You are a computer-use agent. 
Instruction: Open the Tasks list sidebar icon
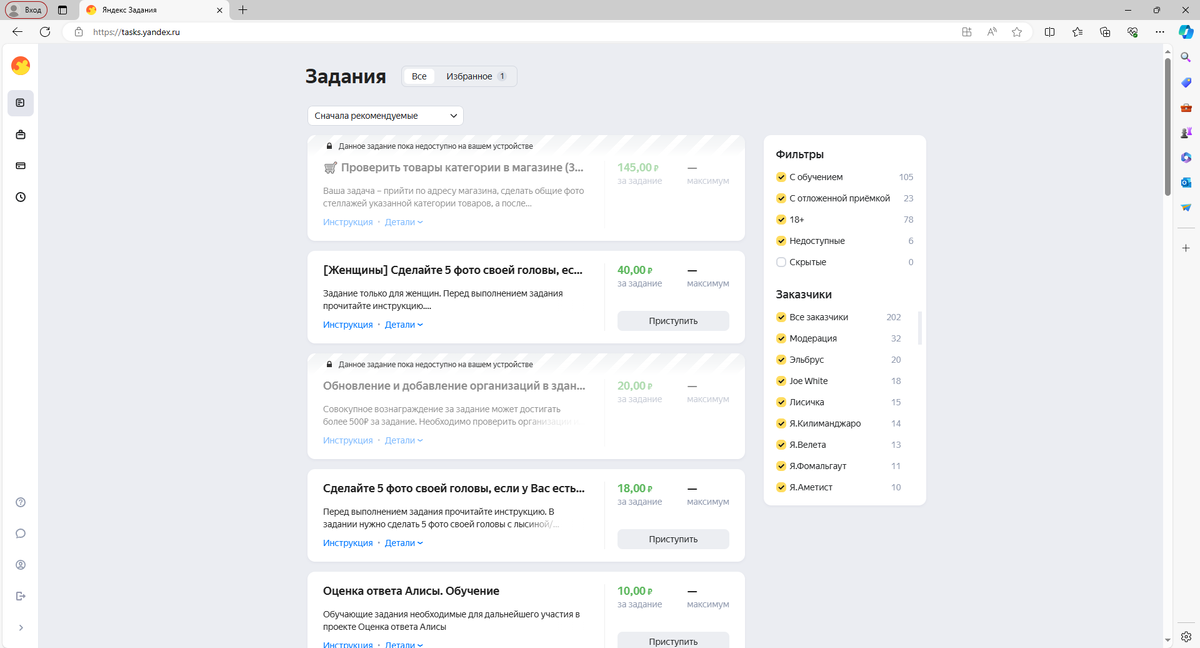[20, 103]
